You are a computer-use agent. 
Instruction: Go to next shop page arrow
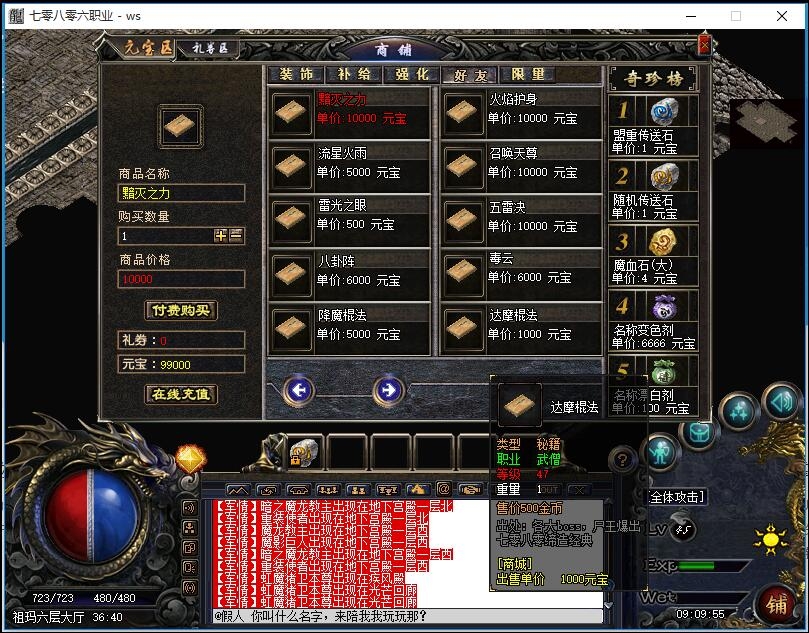(388, 390)
